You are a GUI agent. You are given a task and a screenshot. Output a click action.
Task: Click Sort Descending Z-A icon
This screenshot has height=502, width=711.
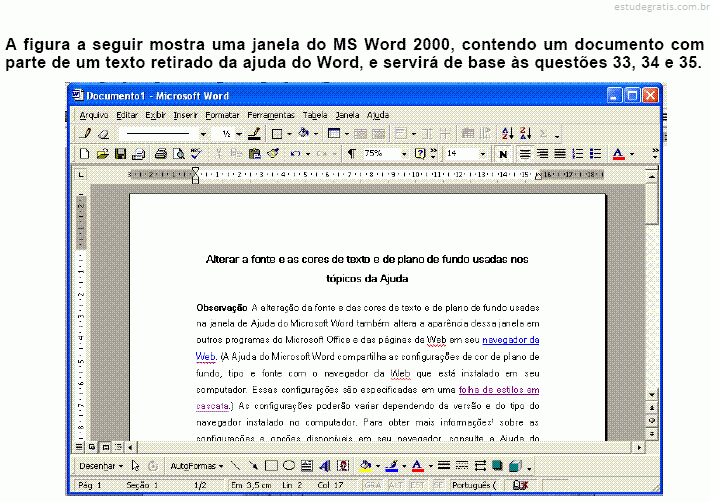tap(526, 133)
